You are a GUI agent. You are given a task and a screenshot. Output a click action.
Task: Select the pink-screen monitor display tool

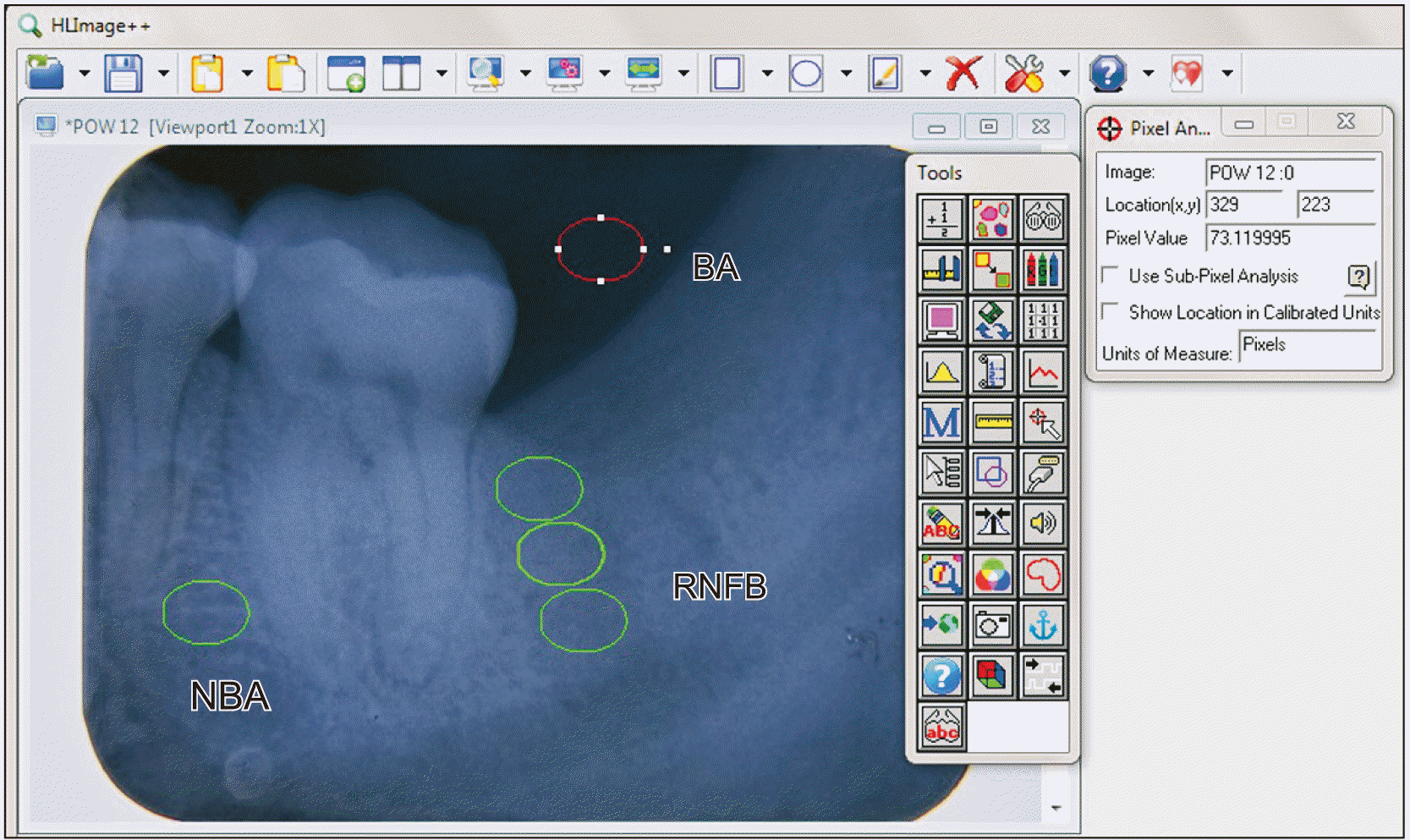click(x=941, y=321)
